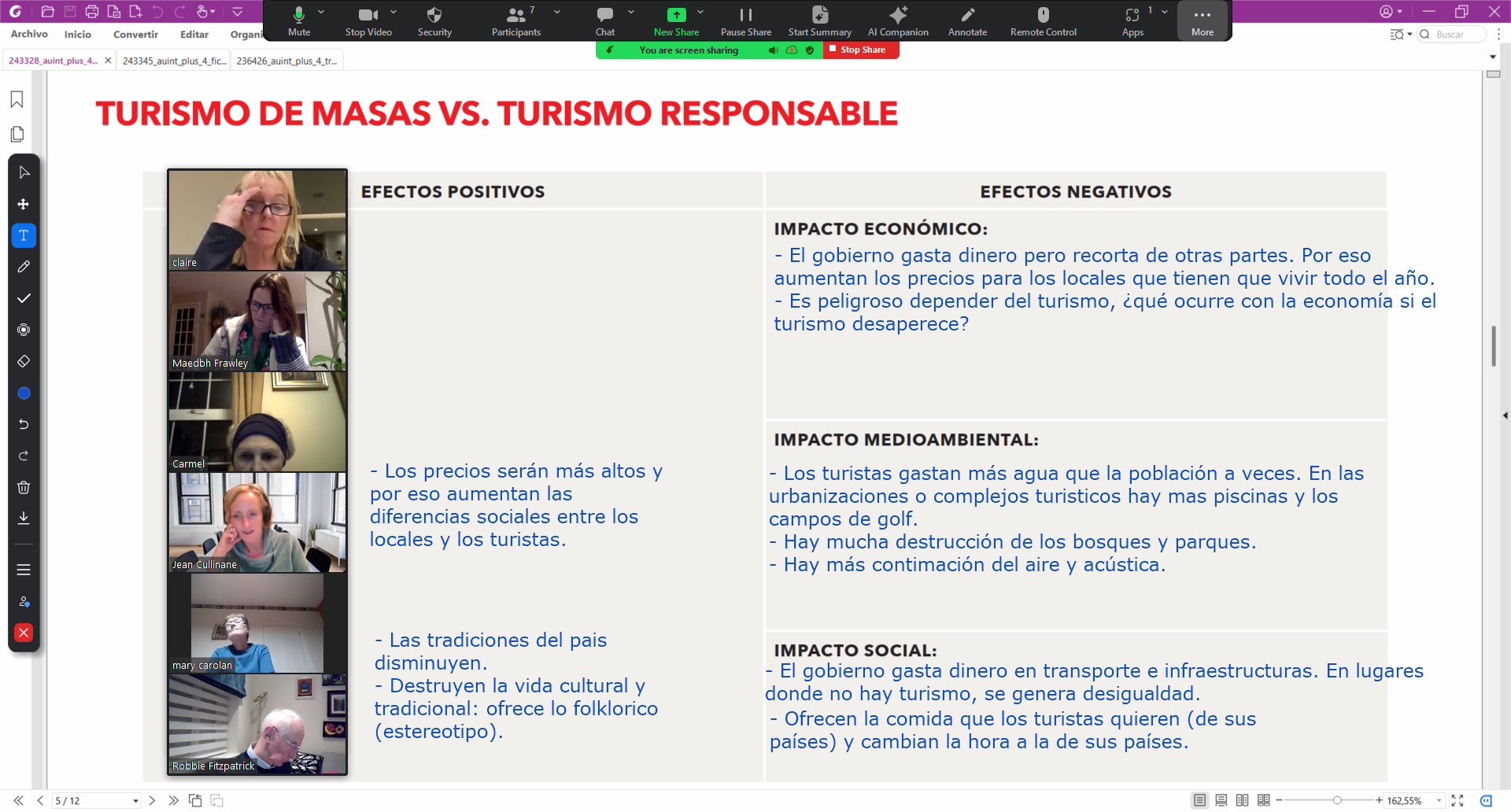Go to the next page
The height and width of the screenshot is (812, 1511).
pos(152,800)
